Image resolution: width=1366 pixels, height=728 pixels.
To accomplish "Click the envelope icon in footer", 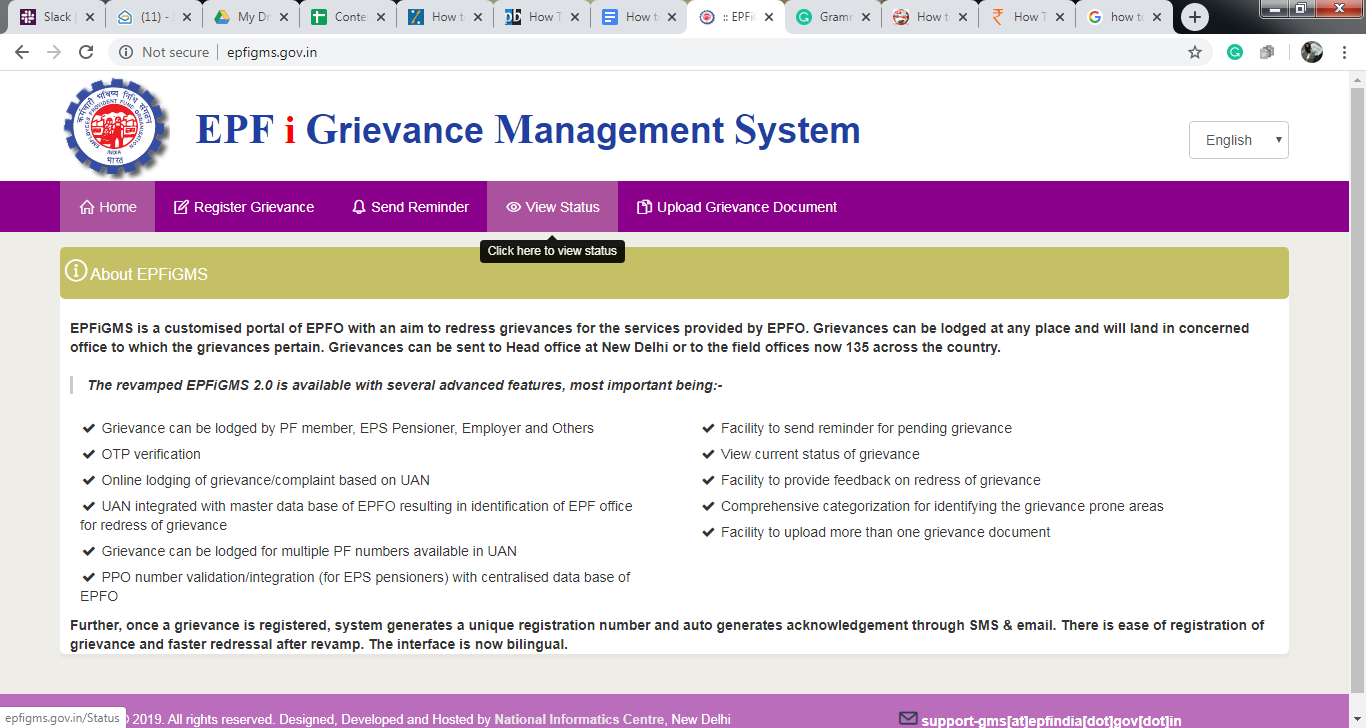I will tap(908, 718).
